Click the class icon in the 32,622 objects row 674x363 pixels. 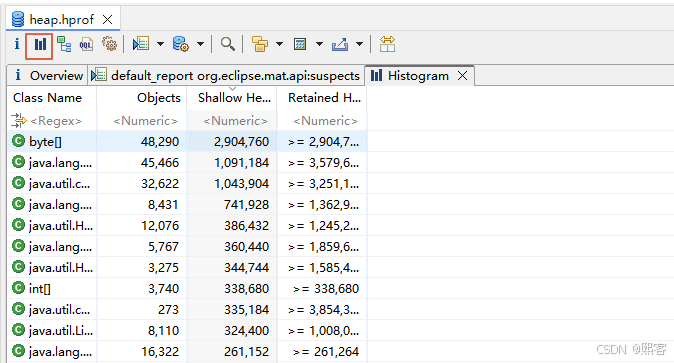(x=18, y=183)
